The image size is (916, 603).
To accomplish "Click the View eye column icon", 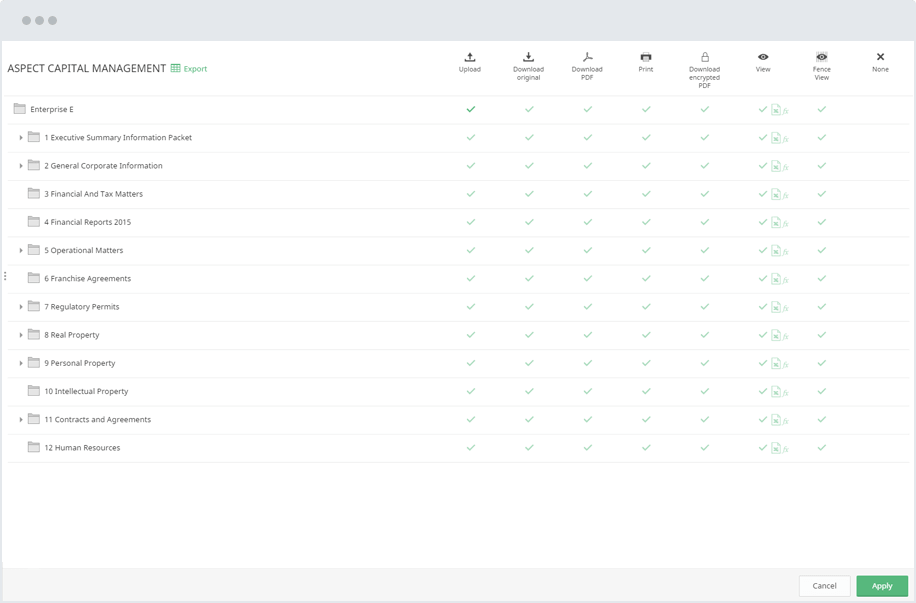I will pyautogui.click(x=763, y=58).
